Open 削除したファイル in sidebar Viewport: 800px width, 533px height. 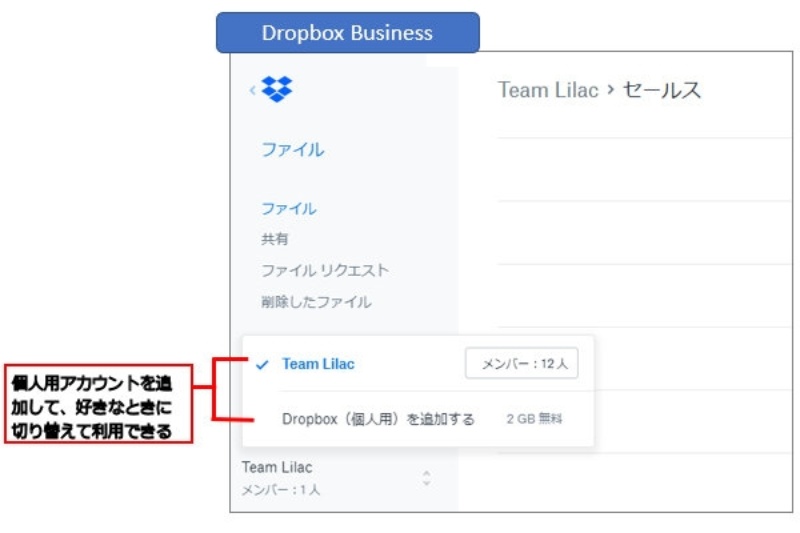click(316, 302)
